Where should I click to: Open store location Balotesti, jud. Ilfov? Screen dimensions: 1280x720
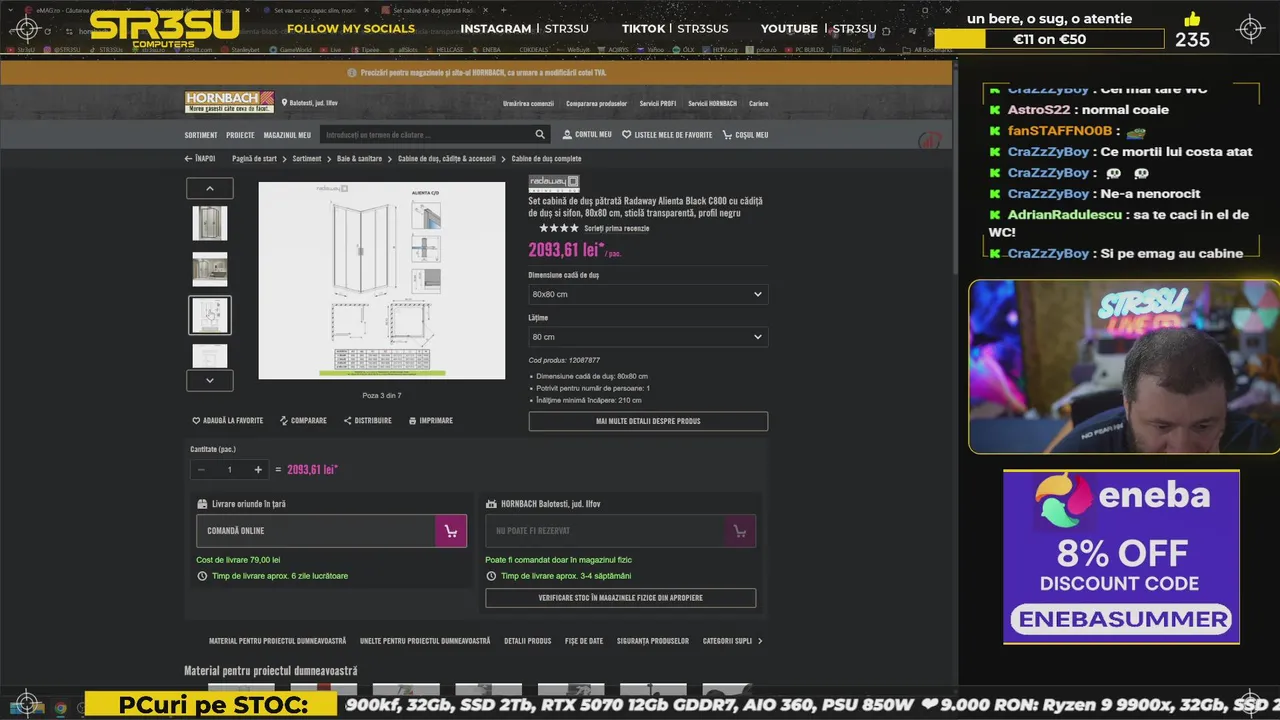pyautogui.click(x=310, y=103)
